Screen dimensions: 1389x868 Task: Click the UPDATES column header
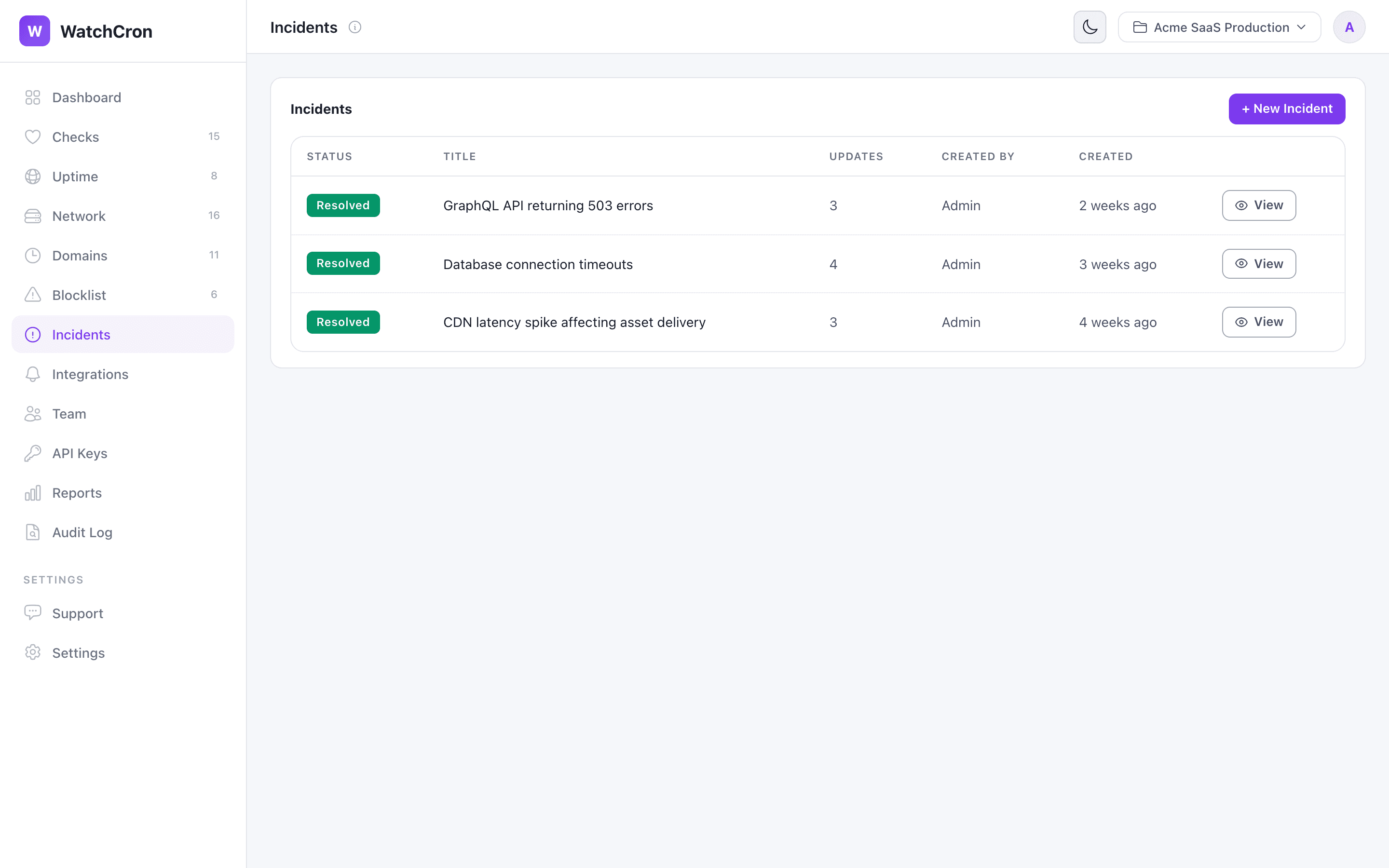[857, 157]
